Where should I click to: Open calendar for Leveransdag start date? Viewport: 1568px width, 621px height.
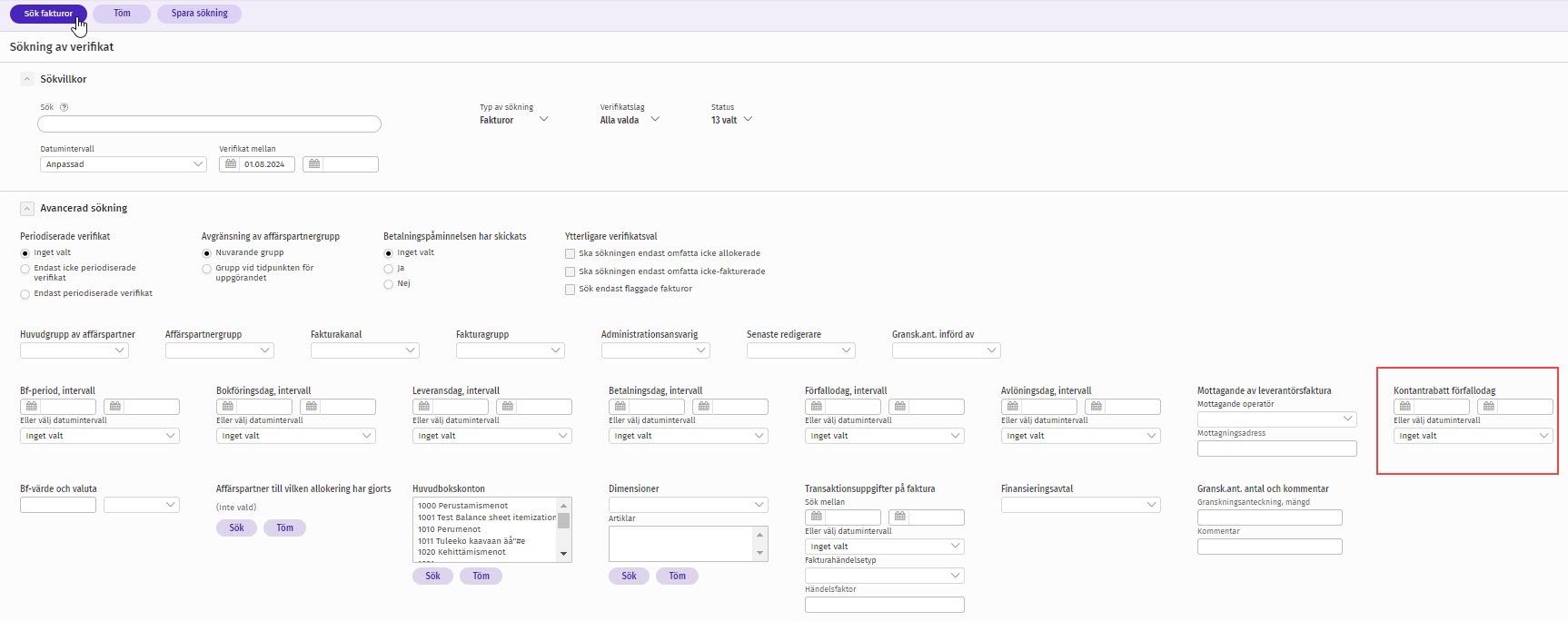coord(424,407)
